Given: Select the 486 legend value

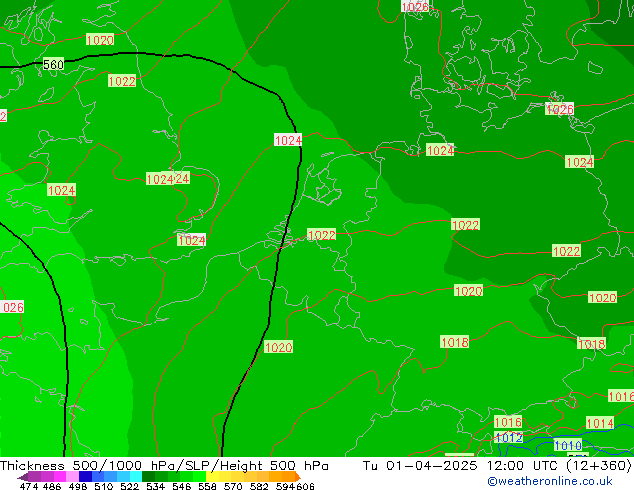Looking at the screenshot, I should point(52,486).
